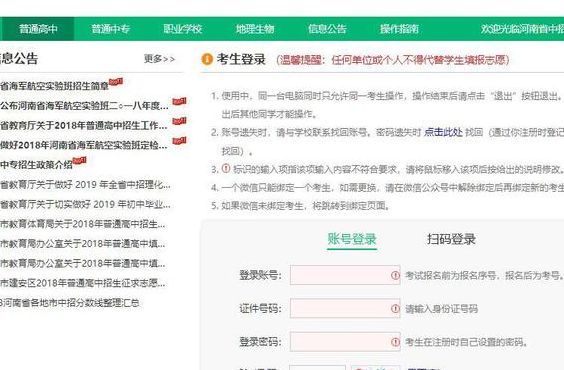This screenshot has width=564, height=370.
Task: Click the welcome banner text 欢迎光临河南省
Action: pyautogui.click(x=522, y=29)
